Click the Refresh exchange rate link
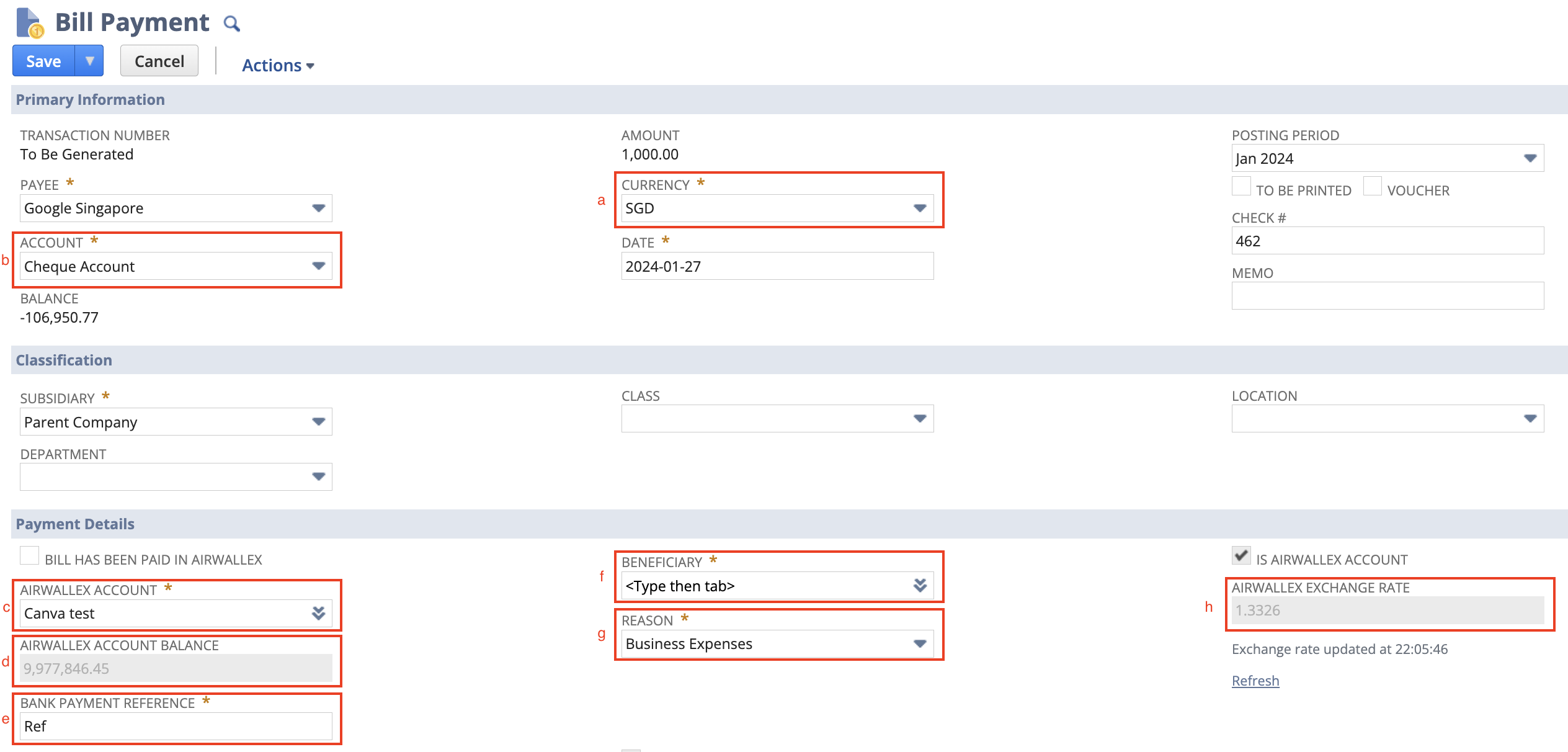The height and width of the screenshot is (752, 1568). pyautogui.click(x=1255, y=681)
